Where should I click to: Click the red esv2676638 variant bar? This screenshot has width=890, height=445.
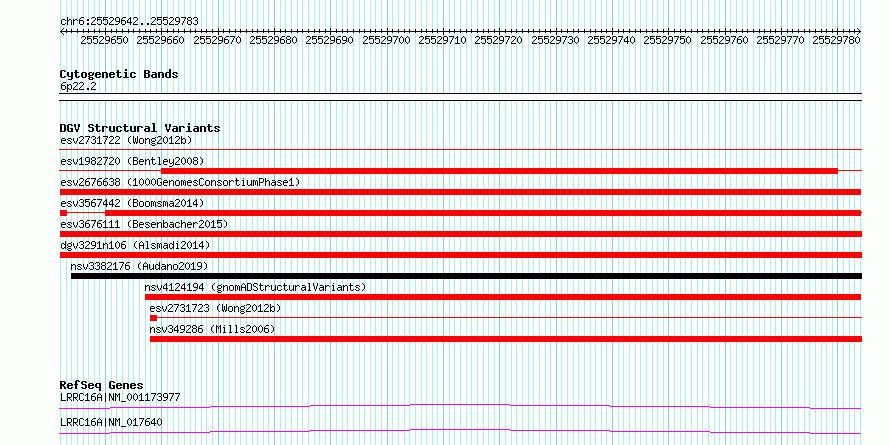coord(460,192)
